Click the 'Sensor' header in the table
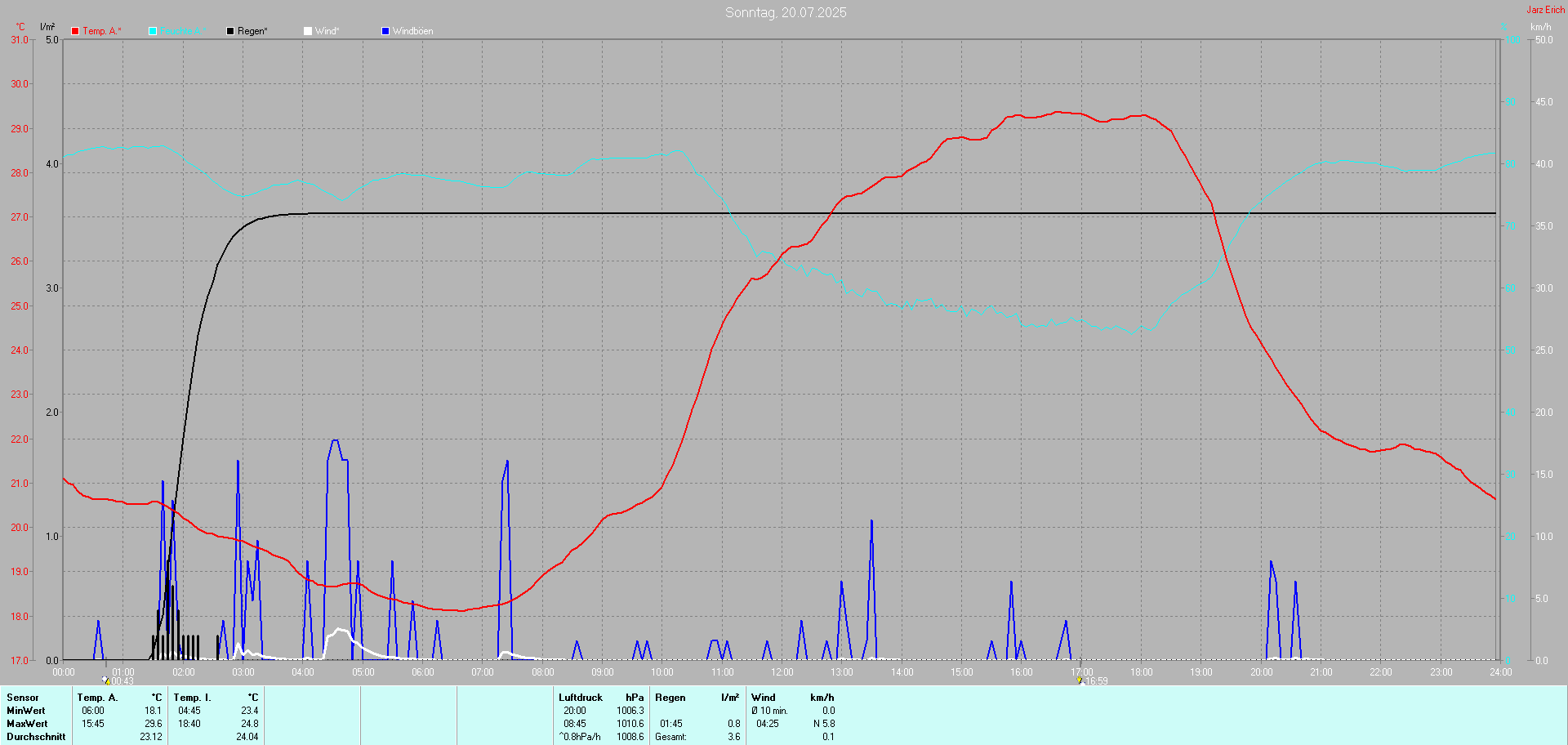Viewport: 1568px width, 745px height. (x=23, y=698)
